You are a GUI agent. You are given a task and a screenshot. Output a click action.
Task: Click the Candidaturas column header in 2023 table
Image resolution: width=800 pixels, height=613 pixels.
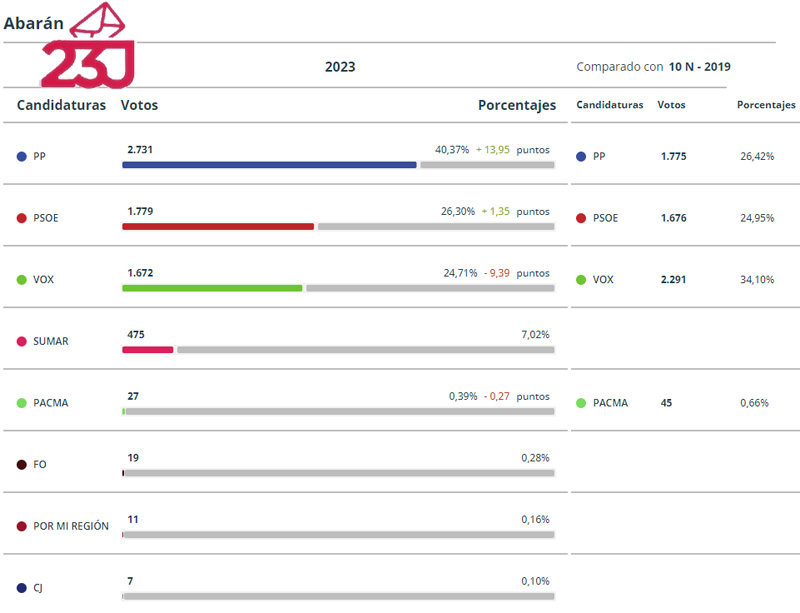(61, 105)
